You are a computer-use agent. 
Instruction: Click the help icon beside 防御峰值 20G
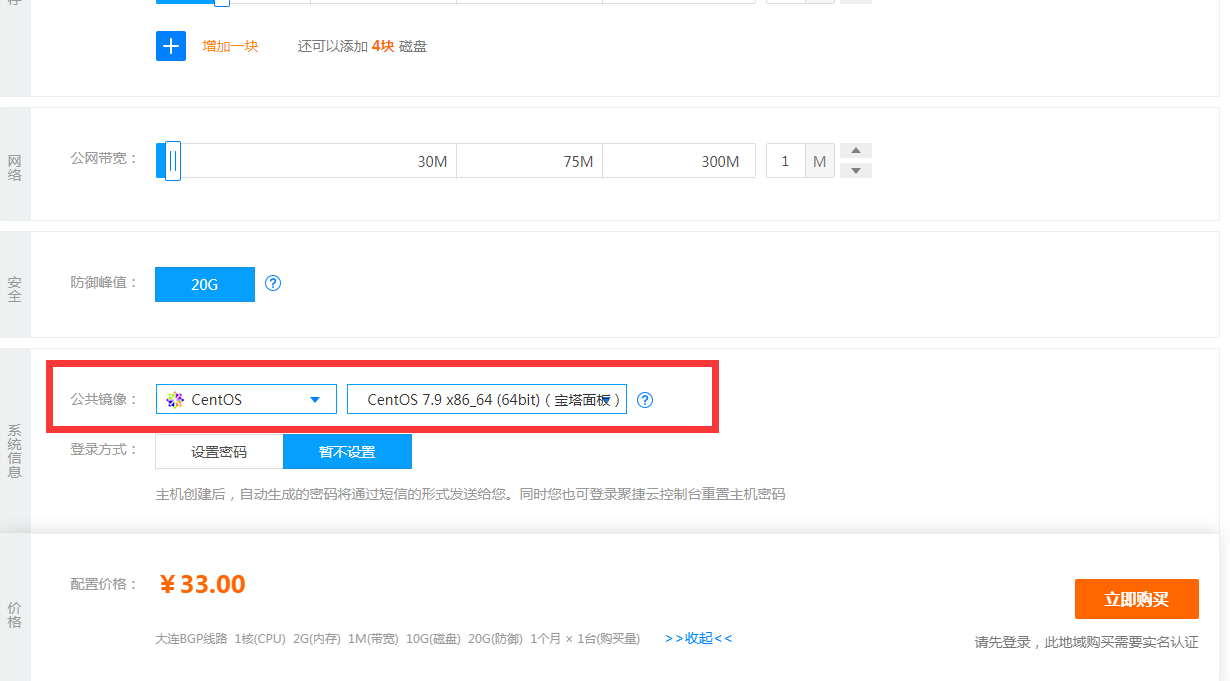(x=273, y=283)
